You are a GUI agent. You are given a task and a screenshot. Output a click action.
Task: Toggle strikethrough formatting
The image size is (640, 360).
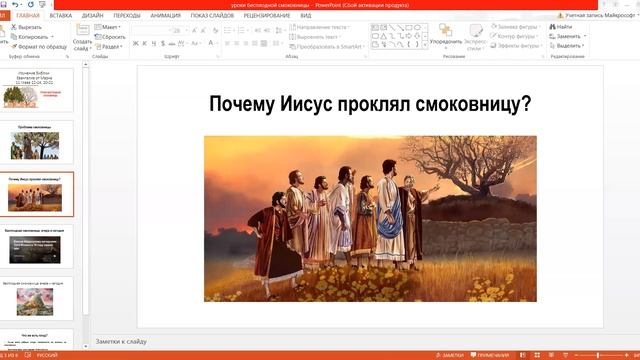(x=172, y=43)
